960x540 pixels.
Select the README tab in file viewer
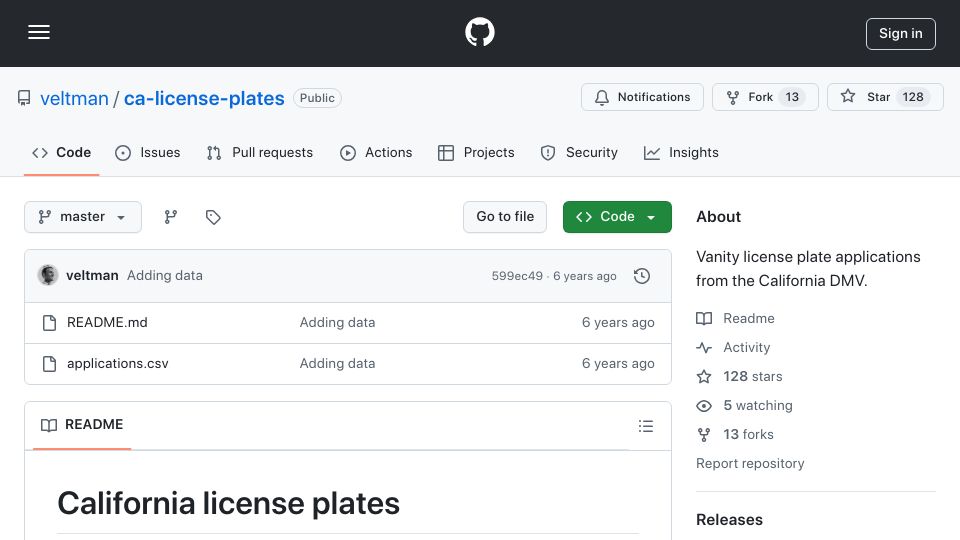[x=82, y=425]
